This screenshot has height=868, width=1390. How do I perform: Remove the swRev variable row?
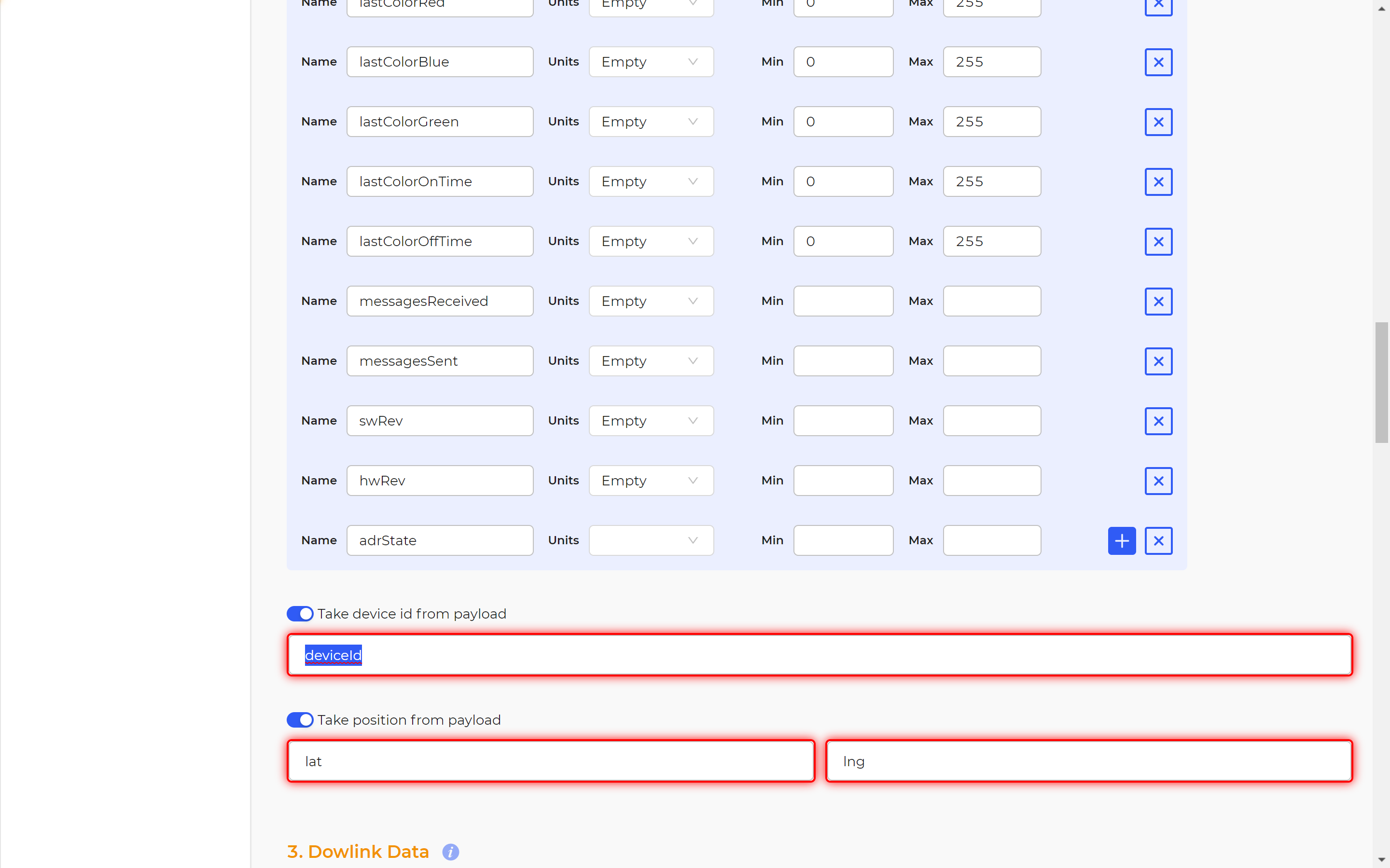tap(1158, 421)
